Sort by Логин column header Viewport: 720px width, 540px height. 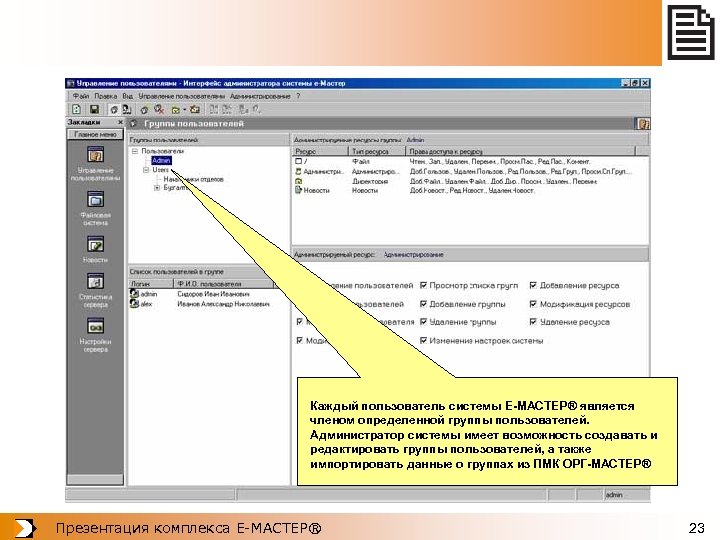(x=151, y=284)
